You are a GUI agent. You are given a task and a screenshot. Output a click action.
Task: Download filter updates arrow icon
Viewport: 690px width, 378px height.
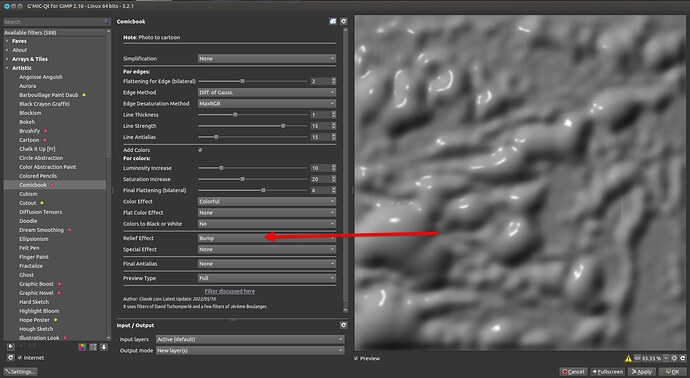(x=104, y=347)
